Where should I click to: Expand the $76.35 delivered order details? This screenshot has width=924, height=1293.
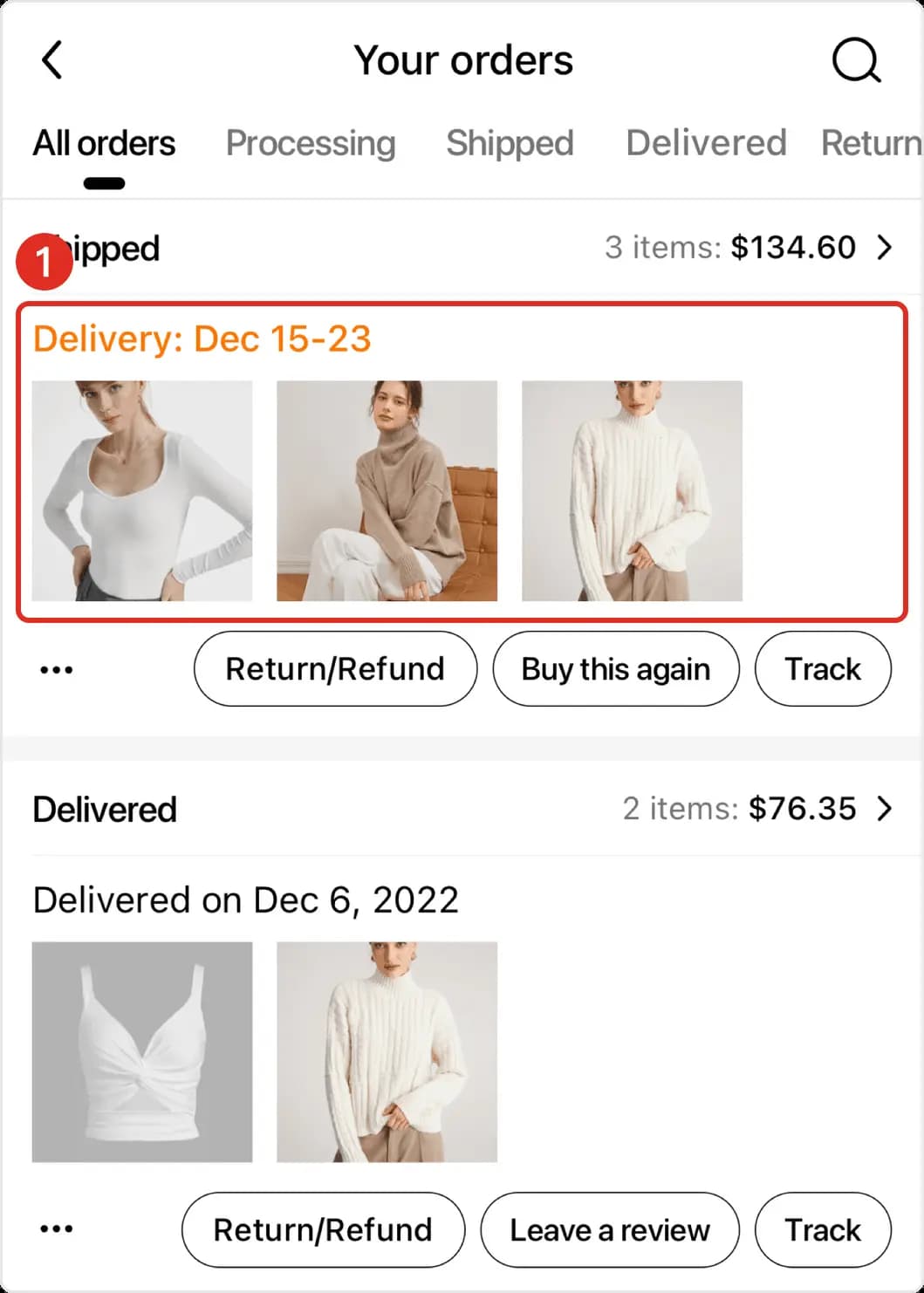(884, 809)
